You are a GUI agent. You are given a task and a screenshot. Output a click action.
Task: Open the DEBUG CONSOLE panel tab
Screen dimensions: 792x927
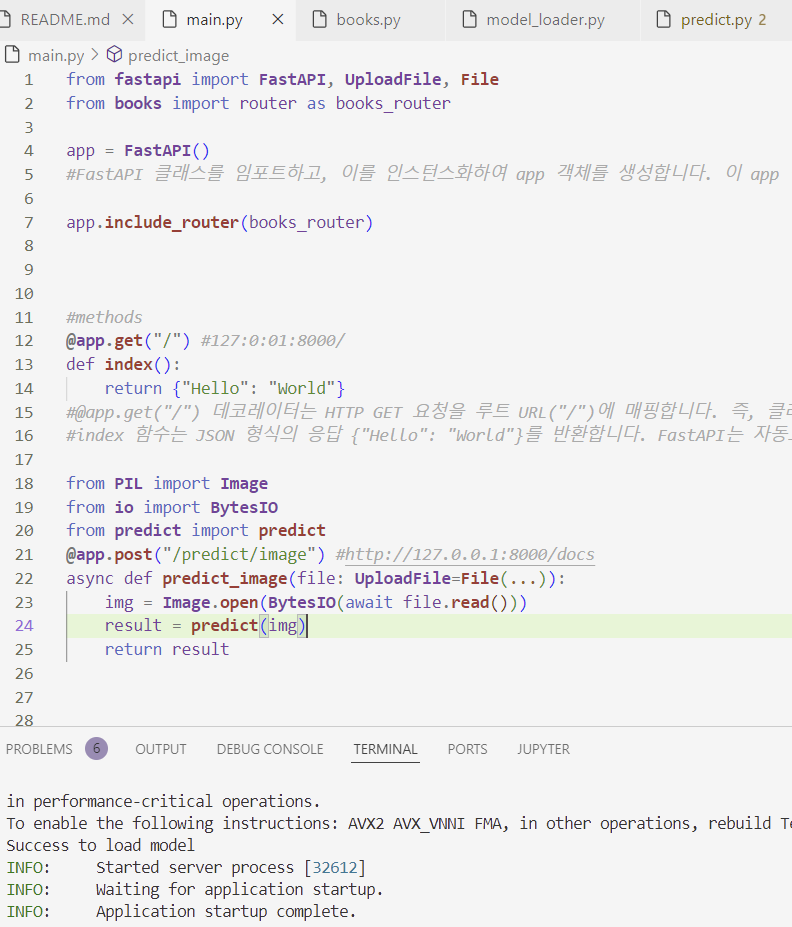pos(270,749)
